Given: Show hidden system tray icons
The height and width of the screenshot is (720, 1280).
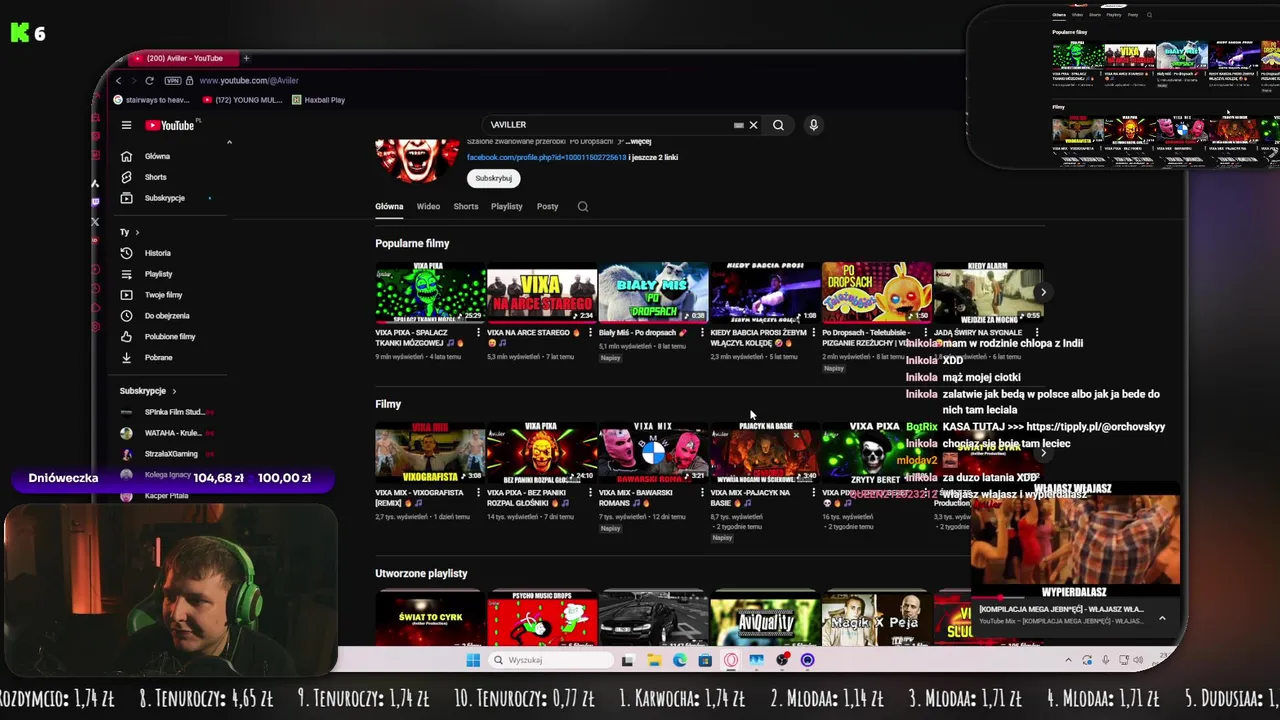Looking at the screenshot, I should (1068, 660).
